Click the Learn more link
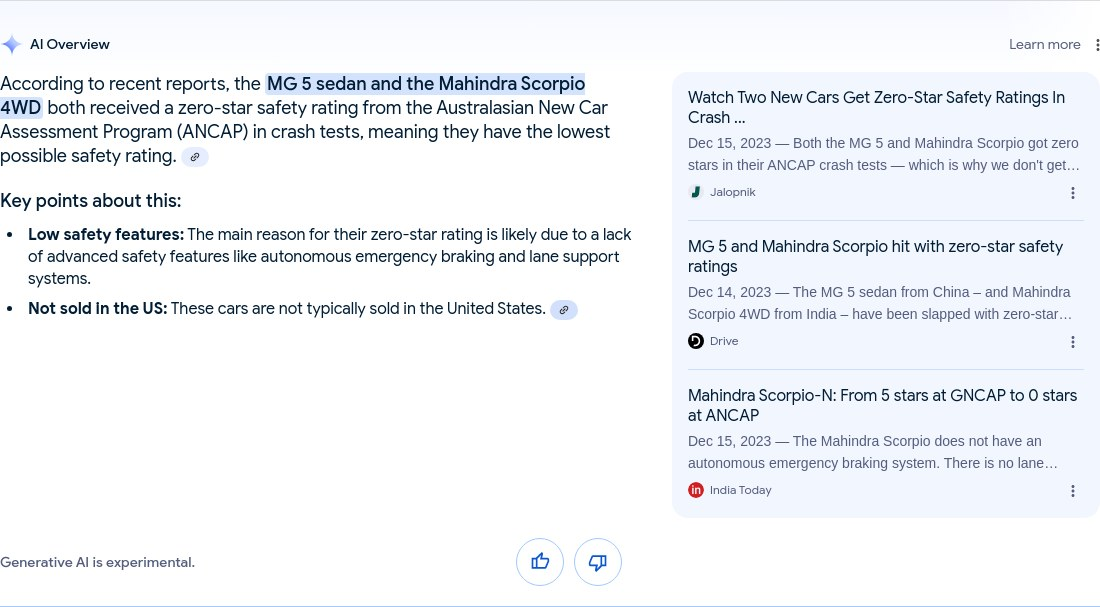Image resolution: width=1100 pixels, height=607 pixels. point(1045,44)
